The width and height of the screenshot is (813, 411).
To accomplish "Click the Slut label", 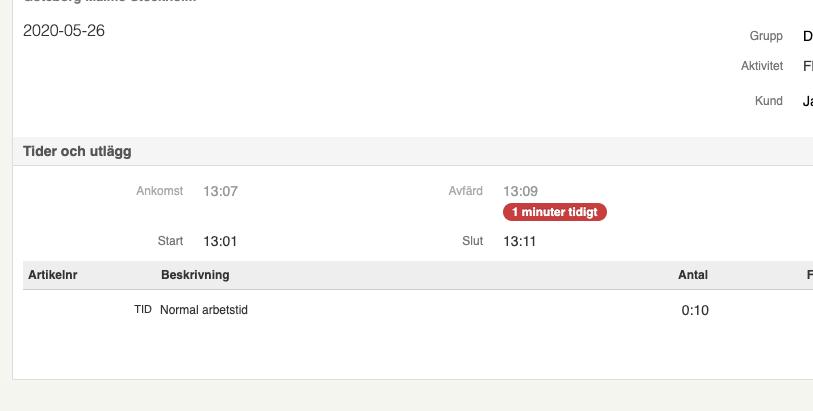I will coord(472,241).
